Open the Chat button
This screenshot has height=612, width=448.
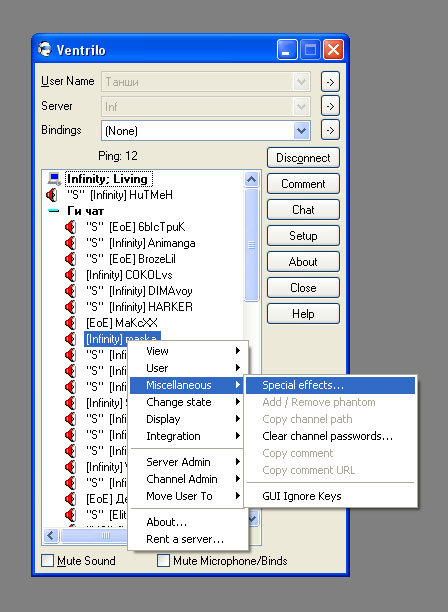(x=303, y=210)
